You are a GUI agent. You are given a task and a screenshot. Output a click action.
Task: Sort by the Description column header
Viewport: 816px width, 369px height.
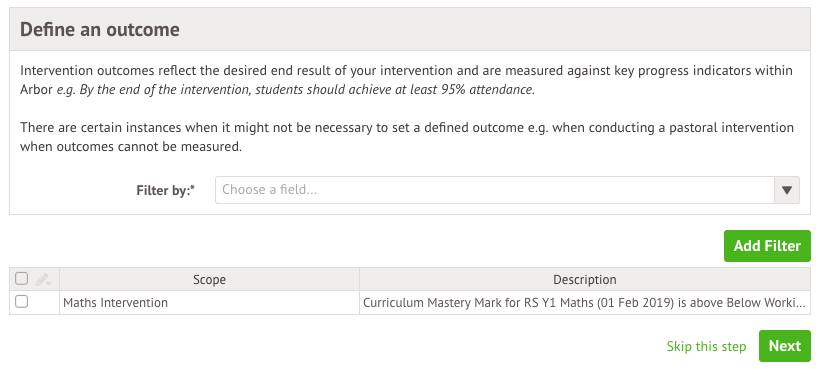[584, 279]
